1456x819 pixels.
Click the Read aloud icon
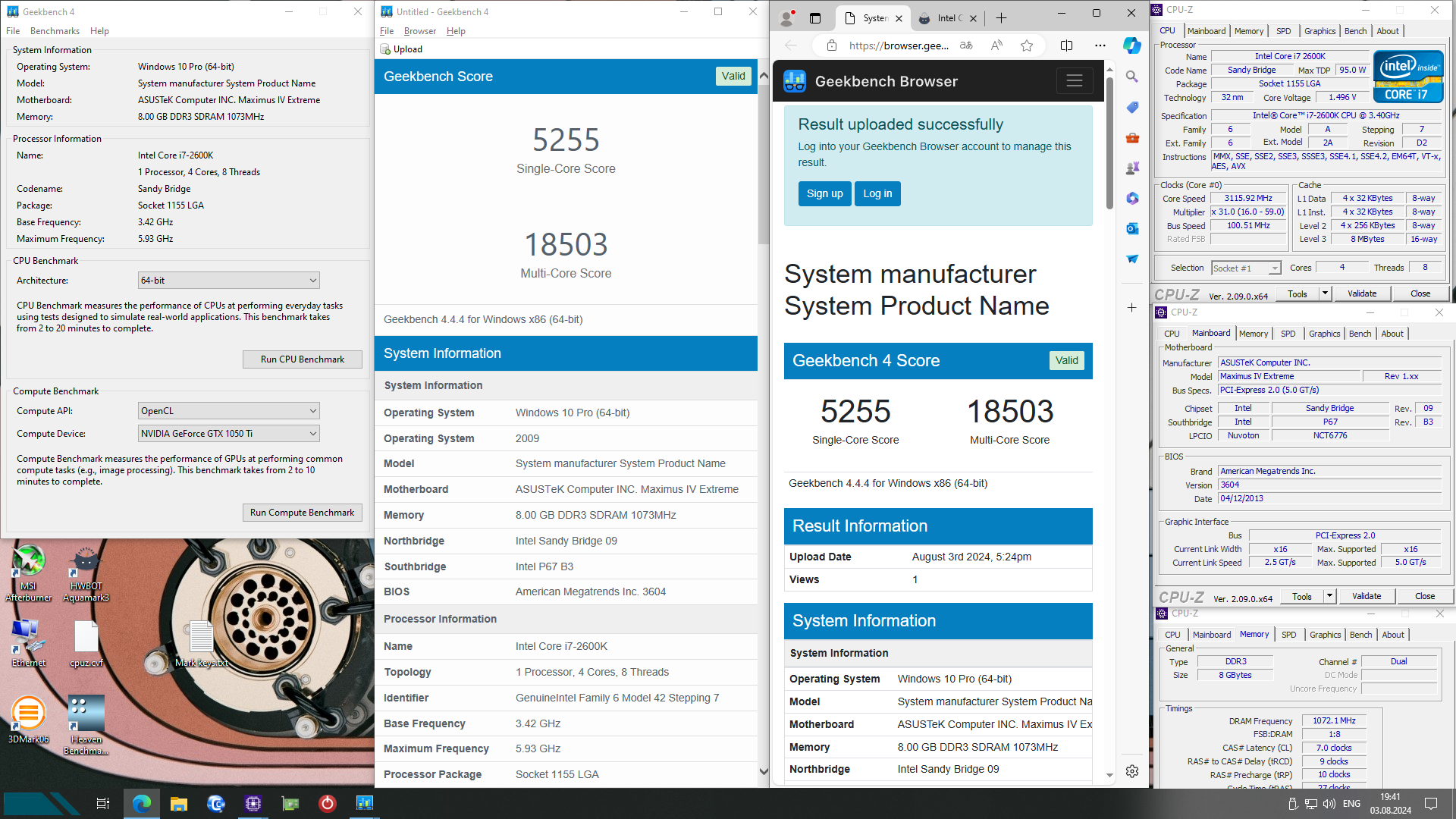point(996,45)
